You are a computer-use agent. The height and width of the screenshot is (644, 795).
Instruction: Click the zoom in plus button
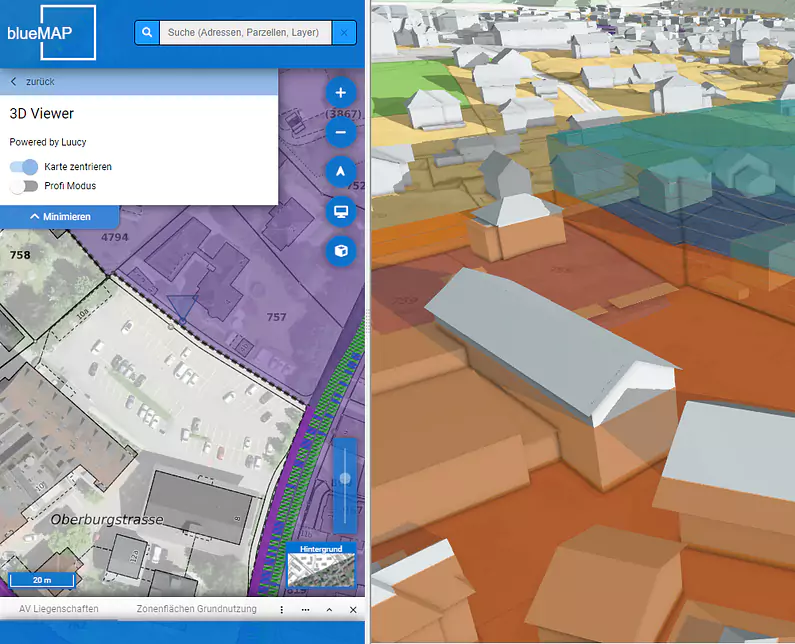[x=341, y=92]
